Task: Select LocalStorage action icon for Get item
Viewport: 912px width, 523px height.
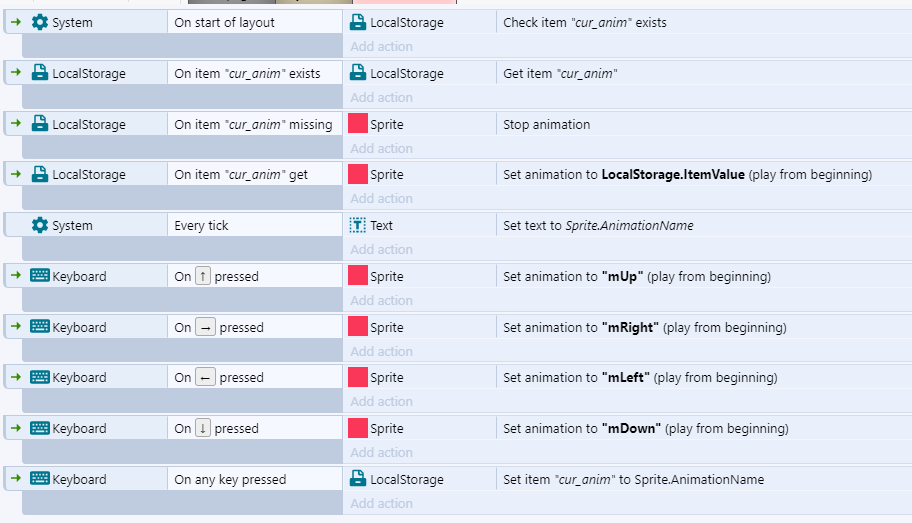Action: 358,73
